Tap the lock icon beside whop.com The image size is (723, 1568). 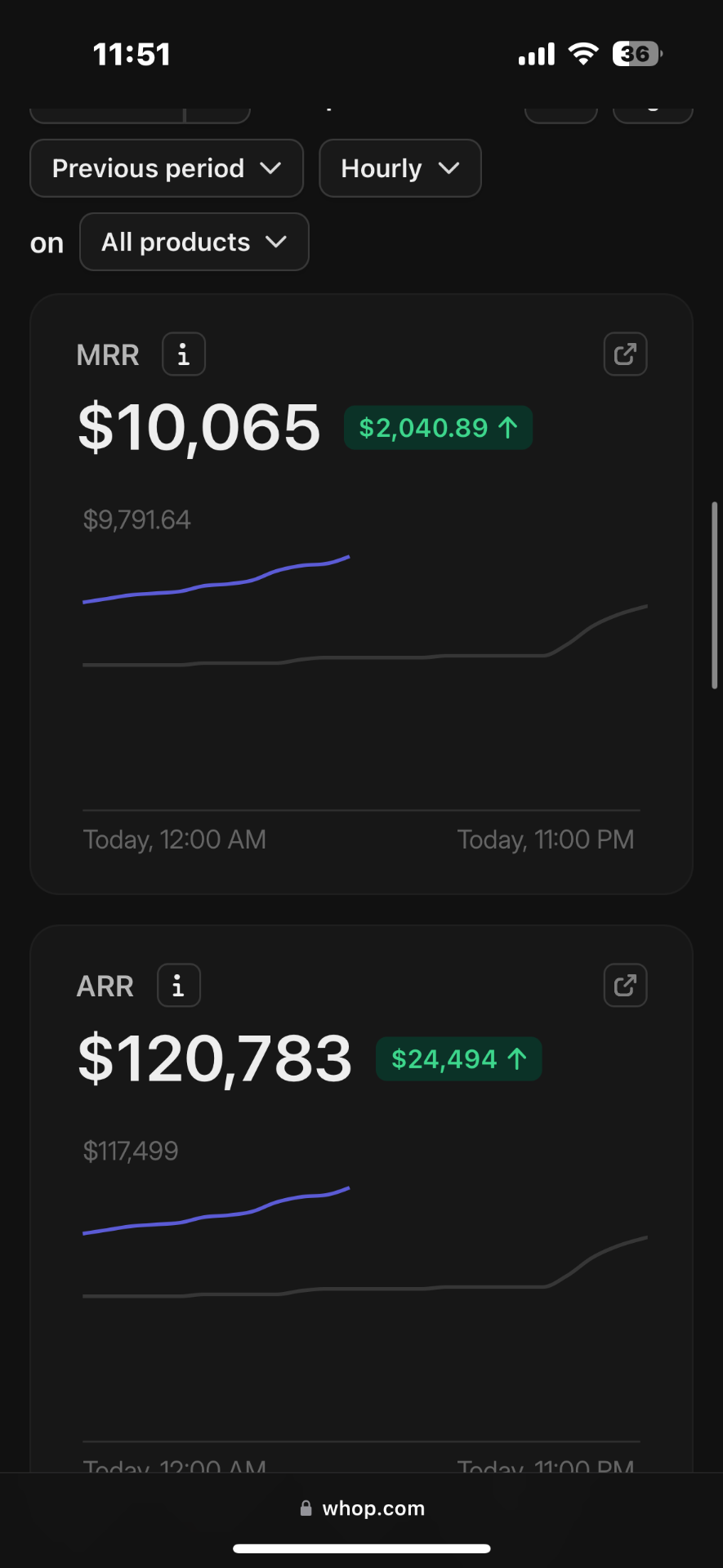click(306, 1508)
